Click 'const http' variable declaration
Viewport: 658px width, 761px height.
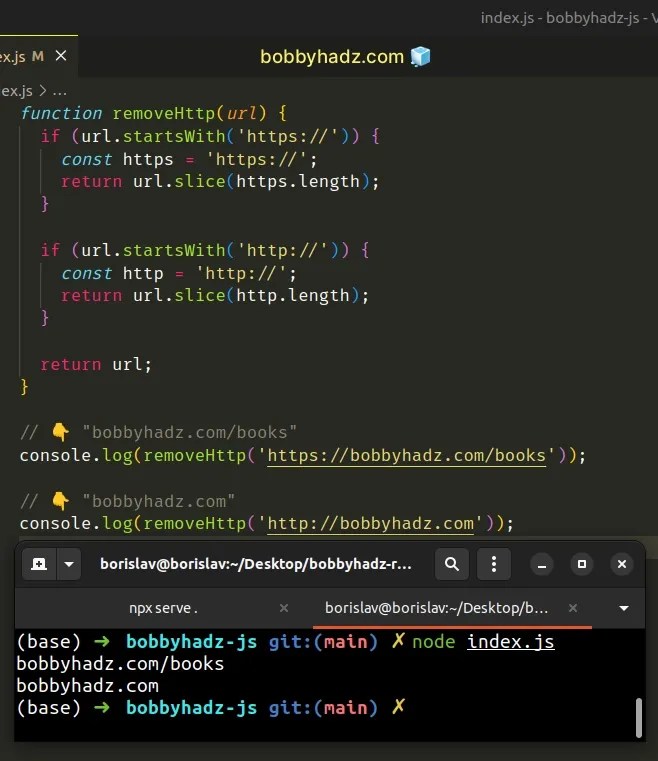pyautogui.click(x=112, y=273)
